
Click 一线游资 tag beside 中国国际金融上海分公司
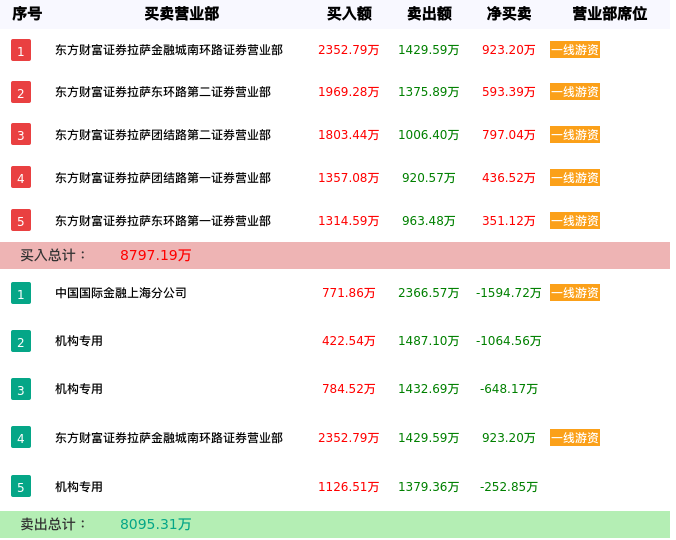[x=575, y=293]
